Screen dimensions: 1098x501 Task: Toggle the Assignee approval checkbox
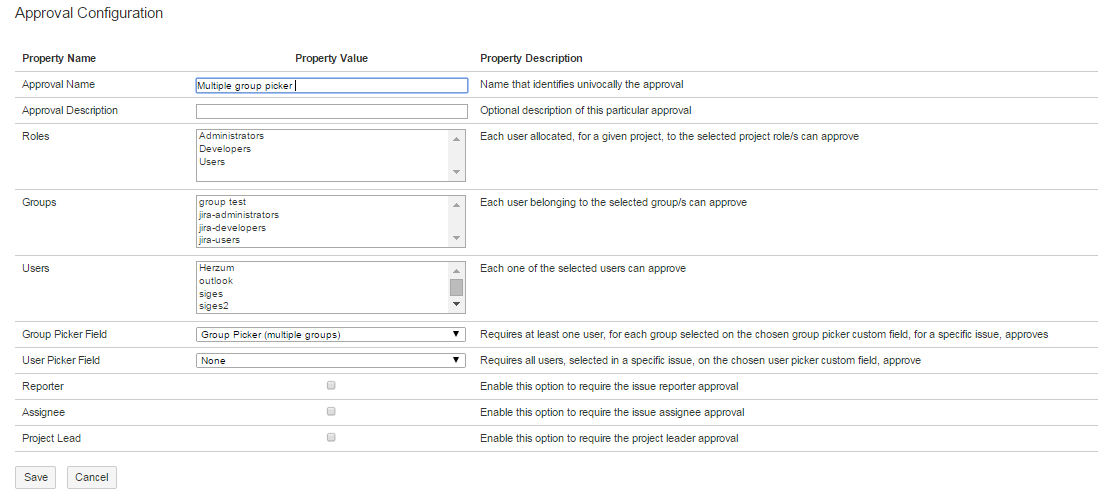331,411
